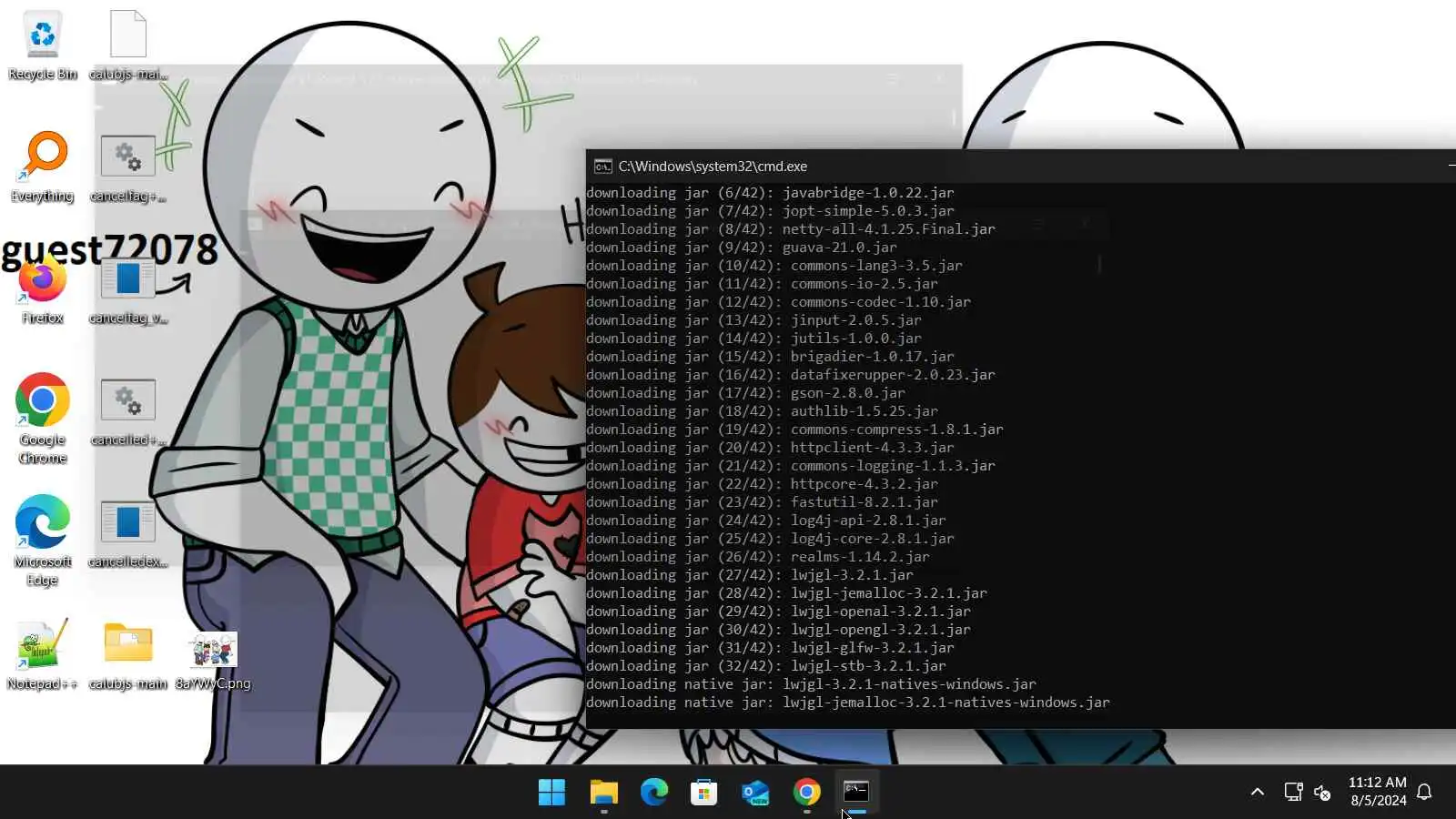The width and height of the screenshot is (1456, 819).
Task: Select the cancelfag+... gear file icon
Action: point(128,167)
